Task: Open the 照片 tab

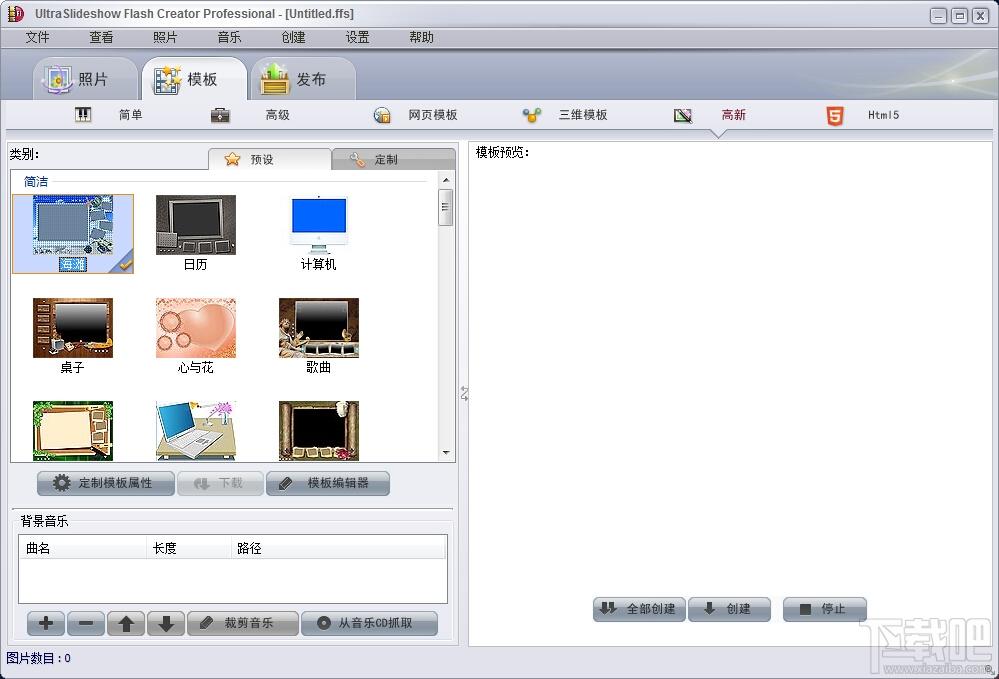Action: (x=77, y=79)
